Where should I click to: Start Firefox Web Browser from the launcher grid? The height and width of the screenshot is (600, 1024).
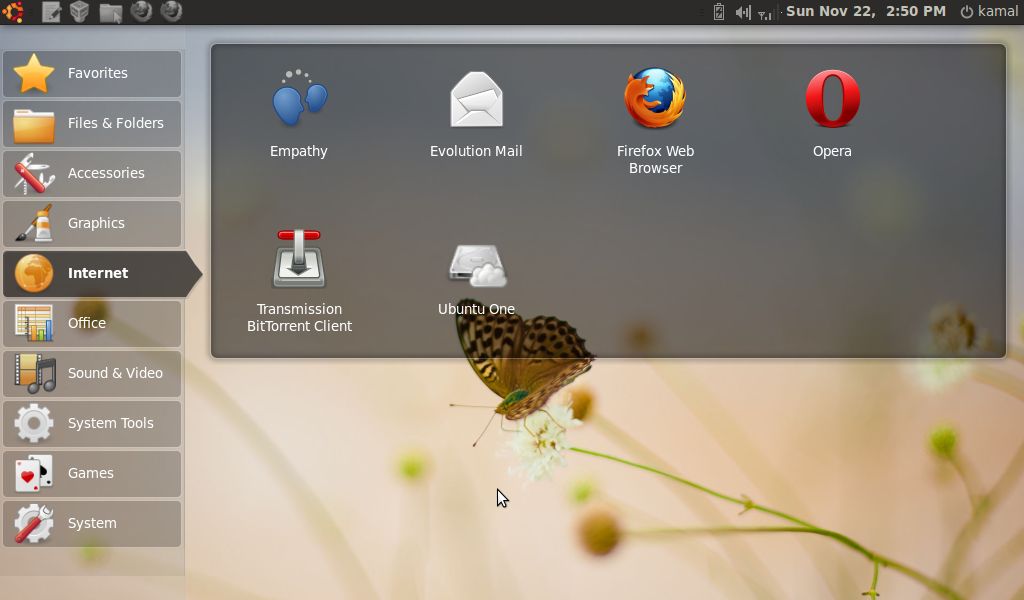tap(655, 121)
